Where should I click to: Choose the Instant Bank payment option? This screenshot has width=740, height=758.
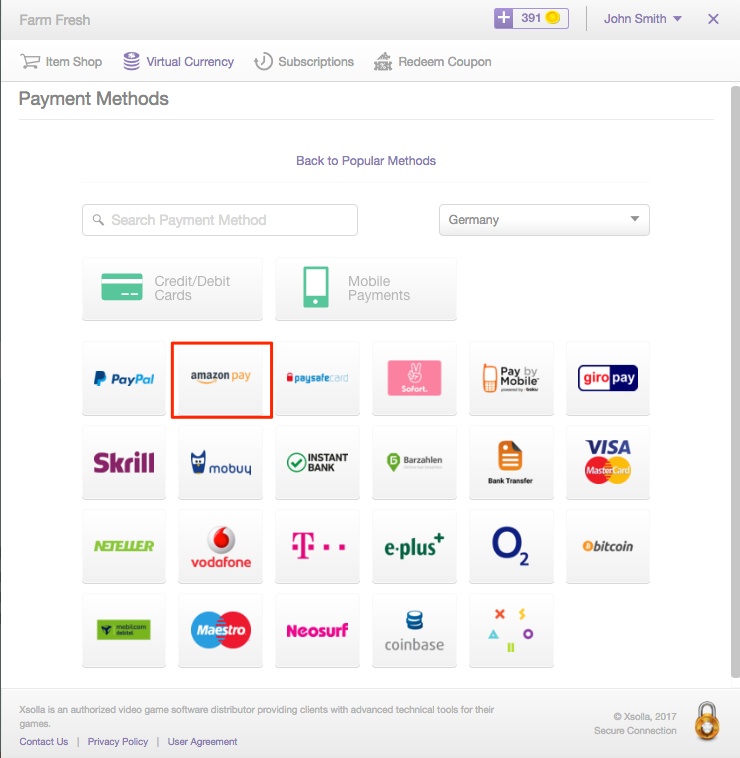[318, 462]
